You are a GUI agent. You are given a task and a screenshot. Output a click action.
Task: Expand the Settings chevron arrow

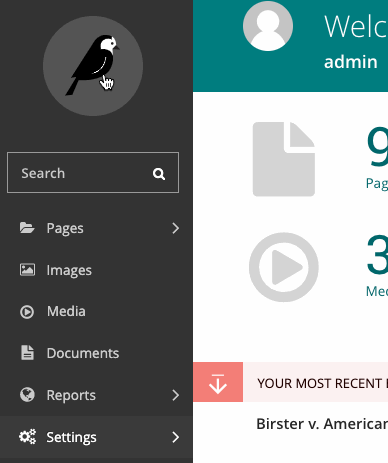tap(175, 437)
